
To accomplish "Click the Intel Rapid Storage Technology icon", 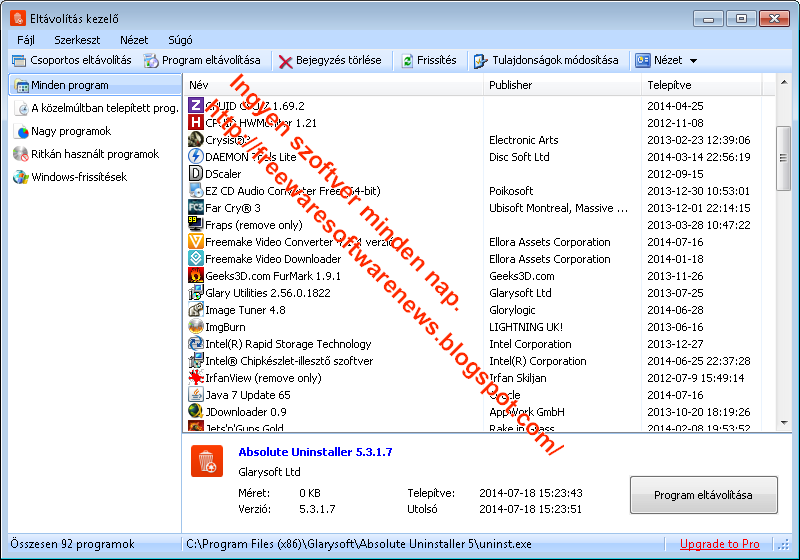I will pyautogui.click(x=196, y=343).
